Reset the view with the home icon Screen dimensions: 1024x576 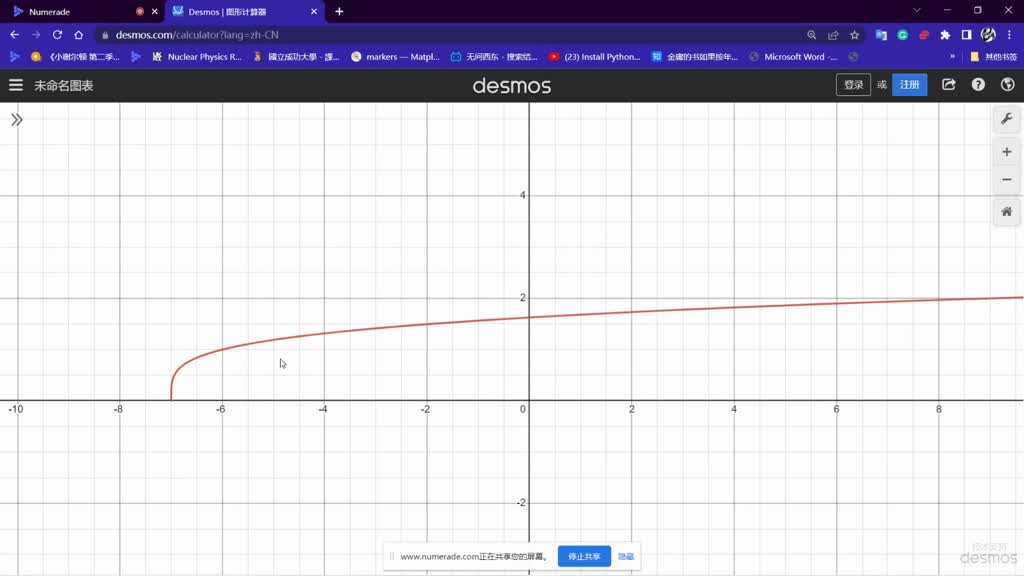point(1006,212)
